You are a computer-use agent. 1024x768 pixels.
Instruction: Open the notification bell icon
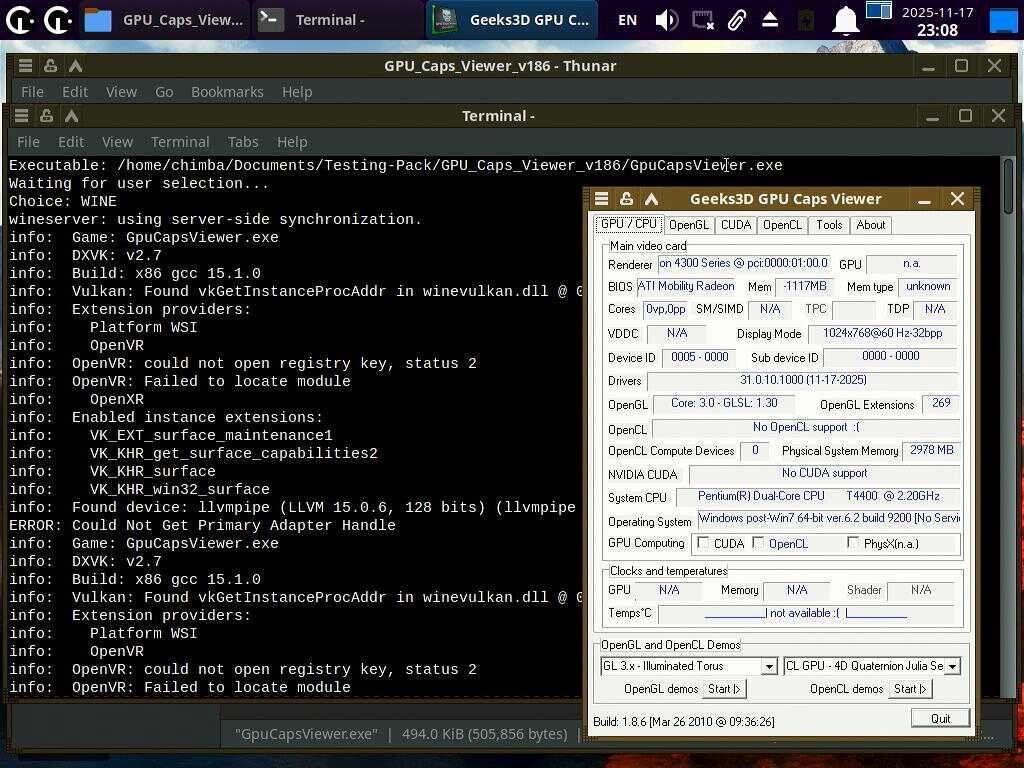(x=845, y=20)
